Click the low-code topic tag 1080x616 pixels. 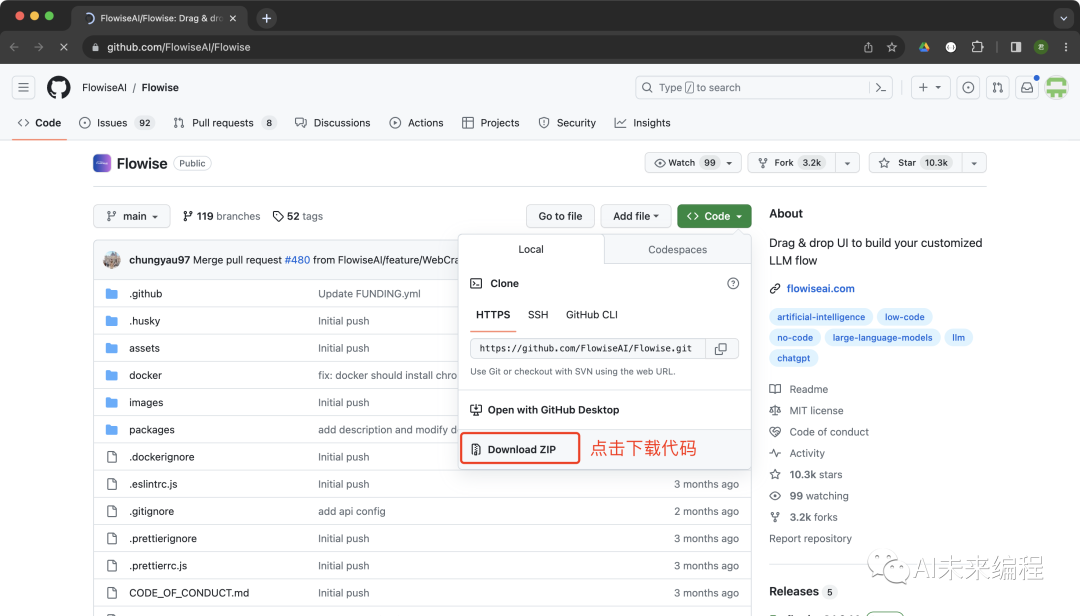(x=904, y=317)
